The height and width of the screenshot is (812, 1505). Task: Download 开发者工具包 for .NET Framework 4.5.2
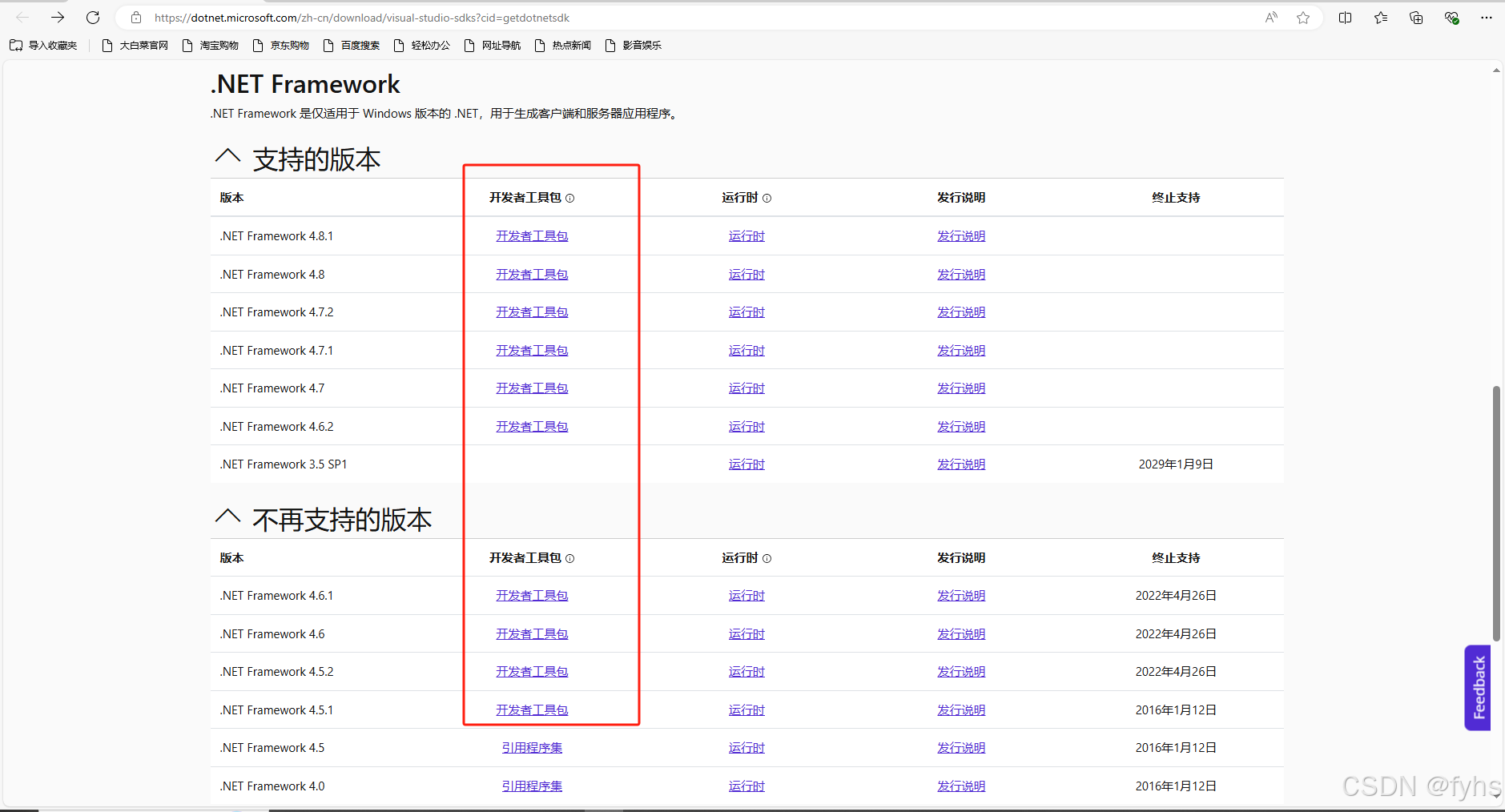[532, 672]
